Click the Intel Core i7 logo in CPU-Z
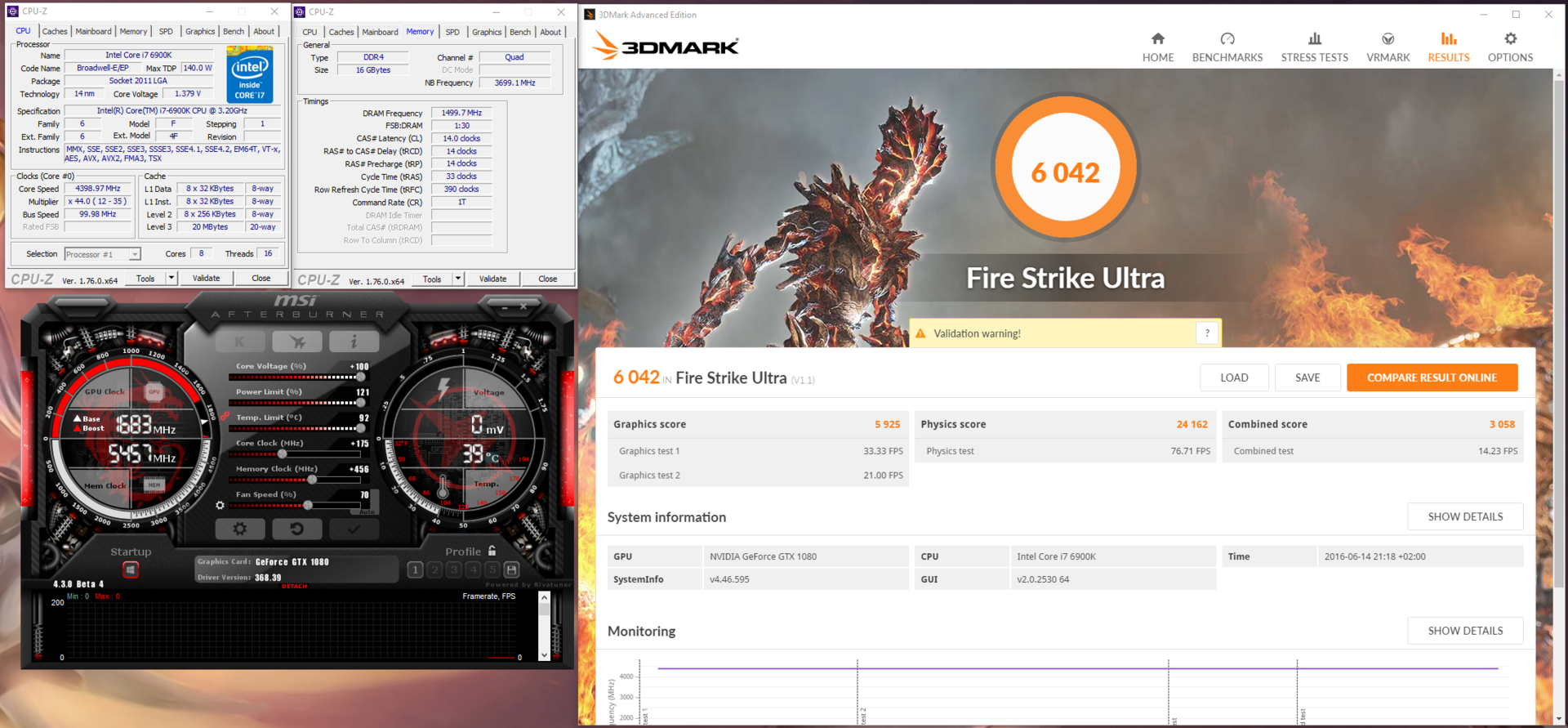1568x728 pixels. pos(250,75)
